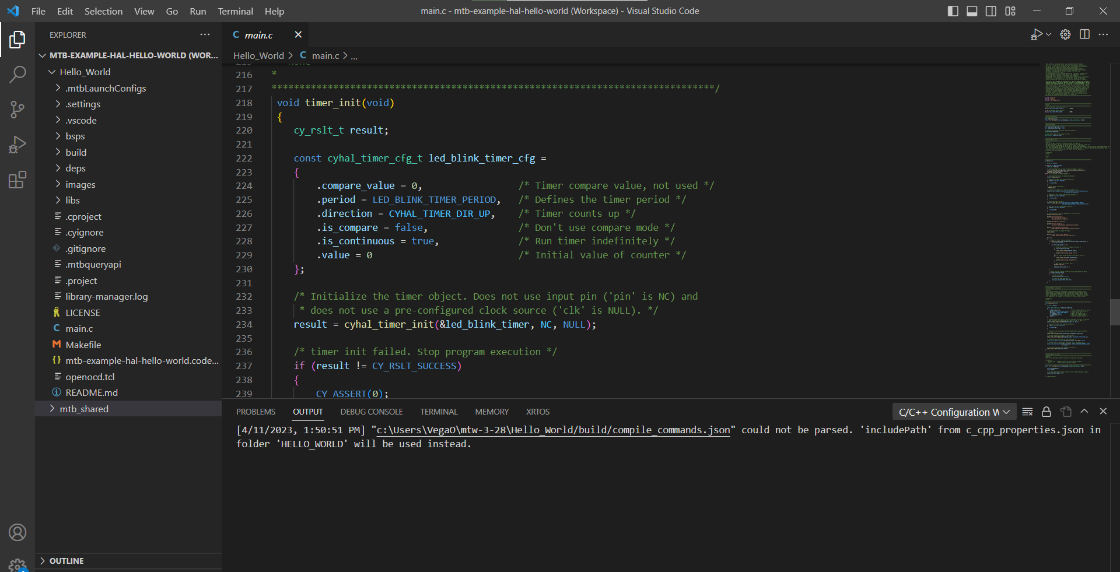Open the run options dropdown arrow

(x=1049, y=34)
